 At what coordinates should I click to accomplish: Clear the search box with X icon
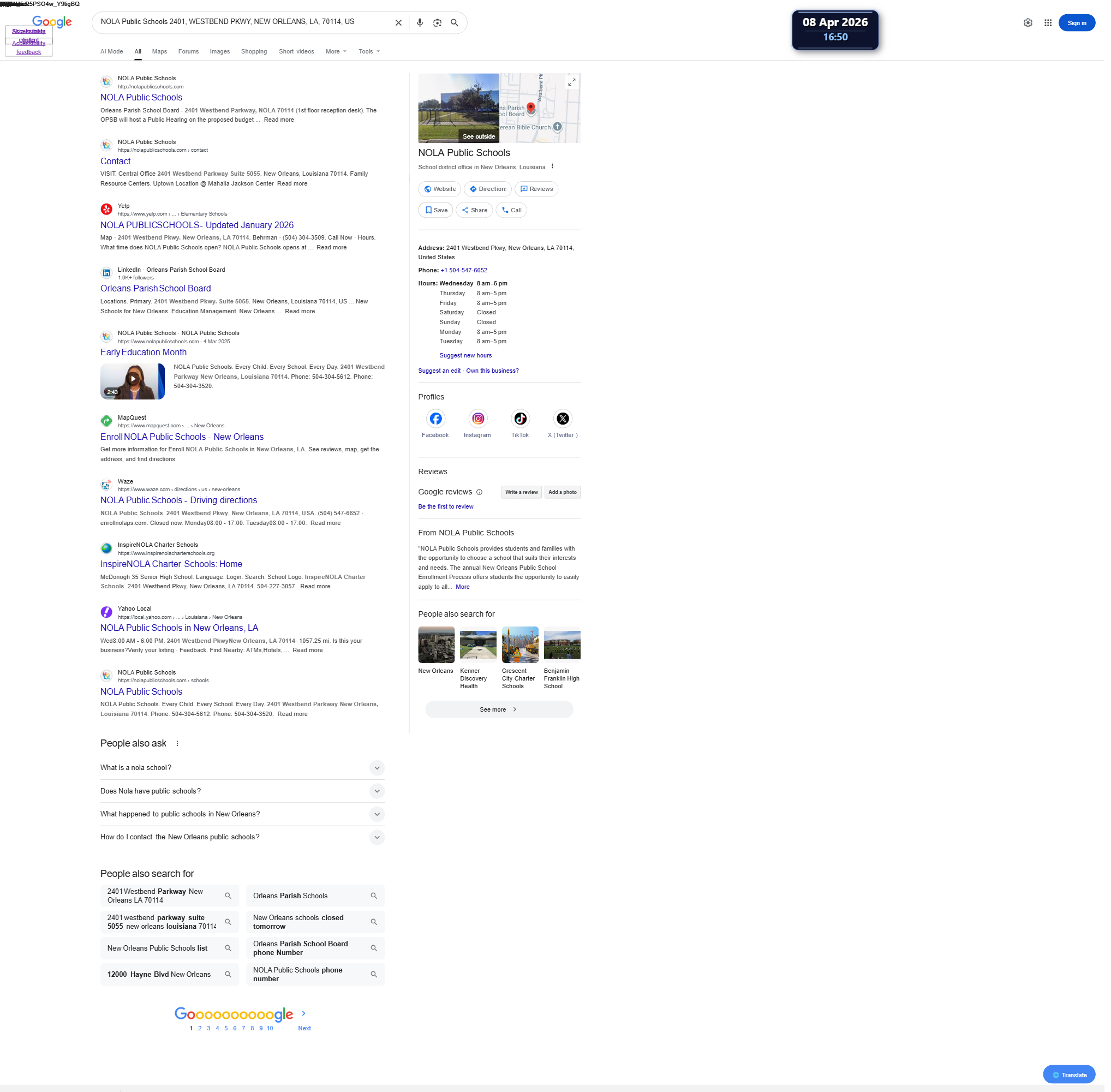click(x=398, y=23)
